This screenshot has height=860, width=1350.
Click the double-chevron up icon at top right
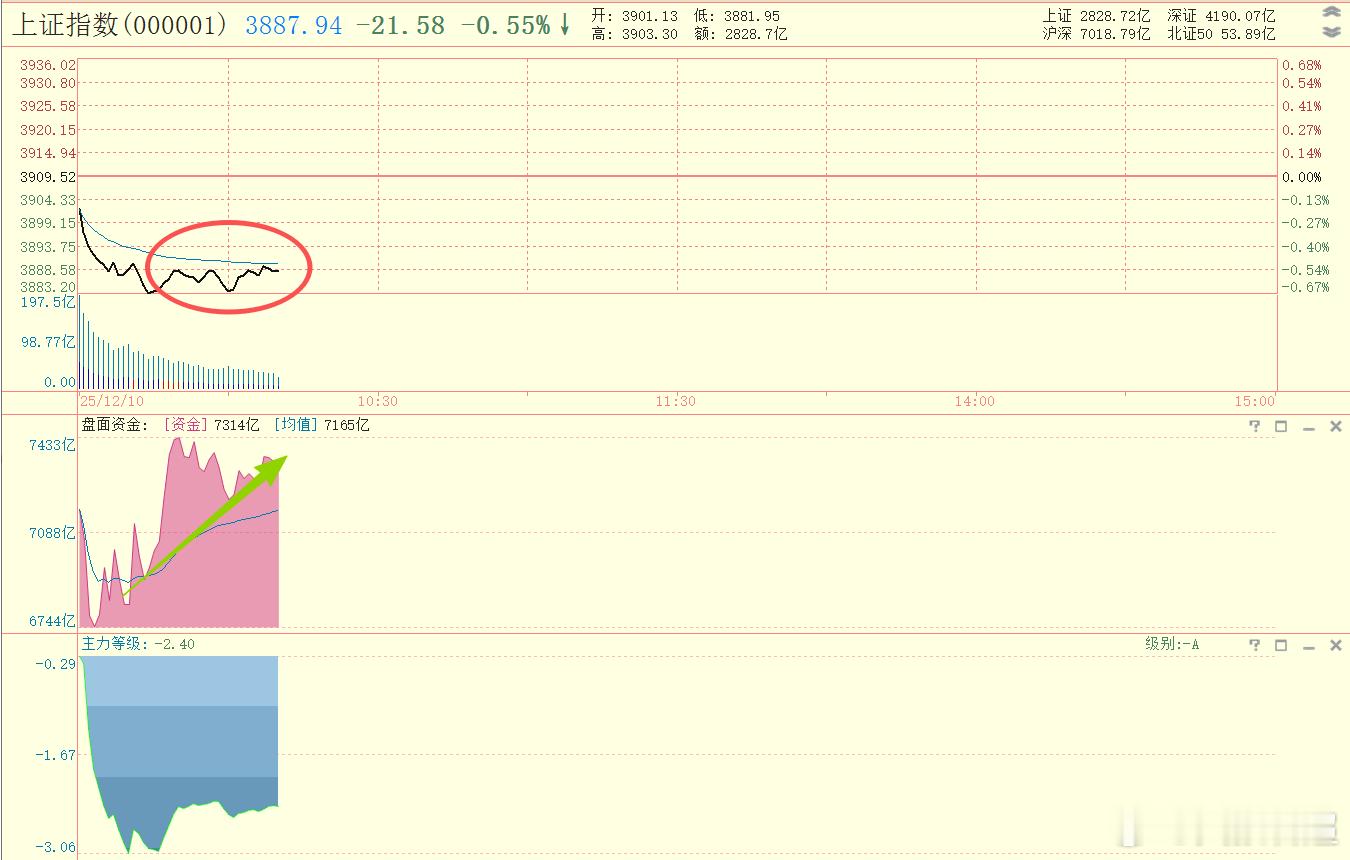(1331, 13)
